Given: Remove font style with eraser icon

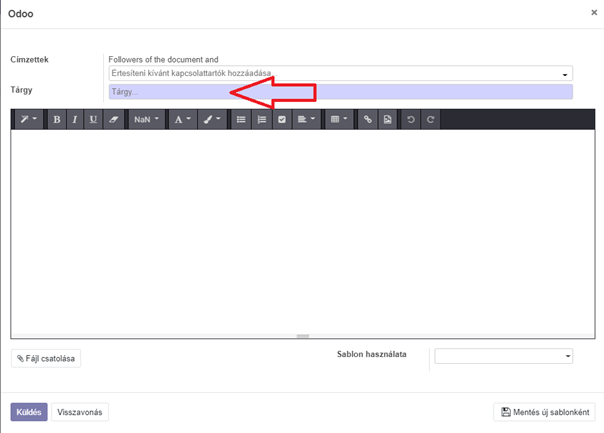Looking at the screenshot, I should point(113,119).
